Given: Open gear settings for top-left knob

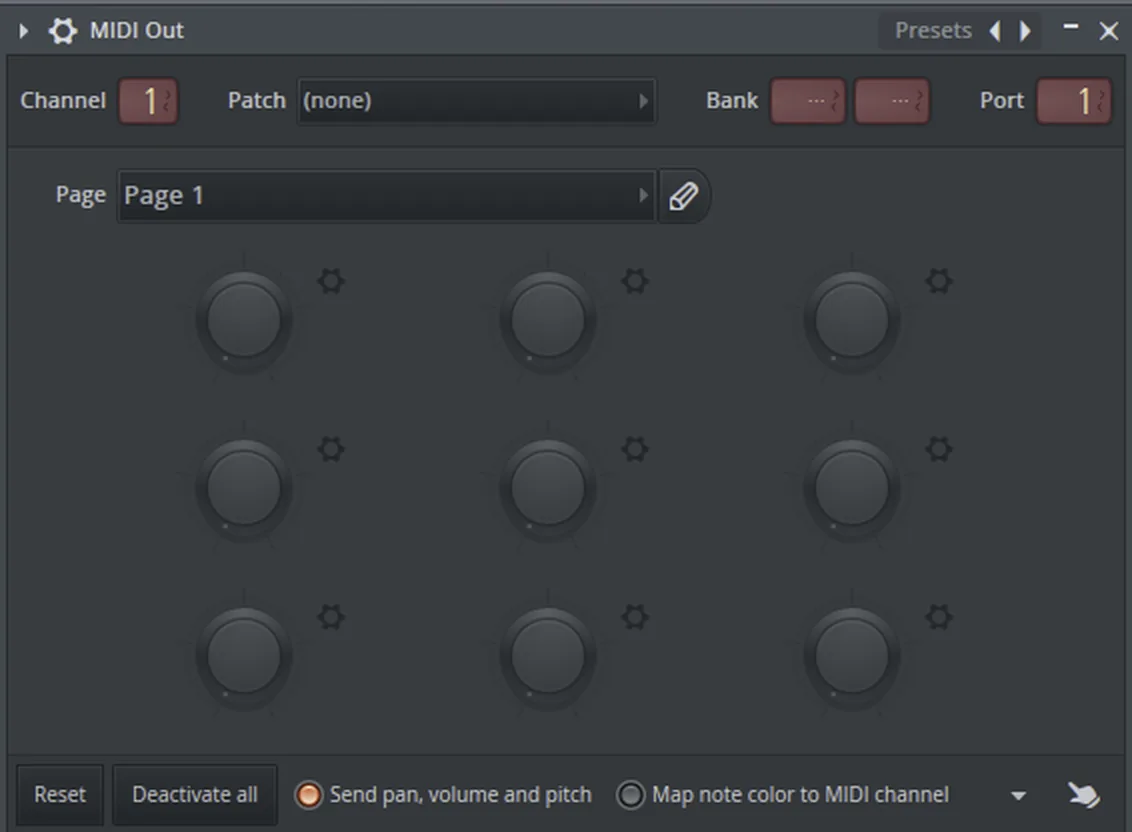Looking at the screenshot, I should 331,281.
